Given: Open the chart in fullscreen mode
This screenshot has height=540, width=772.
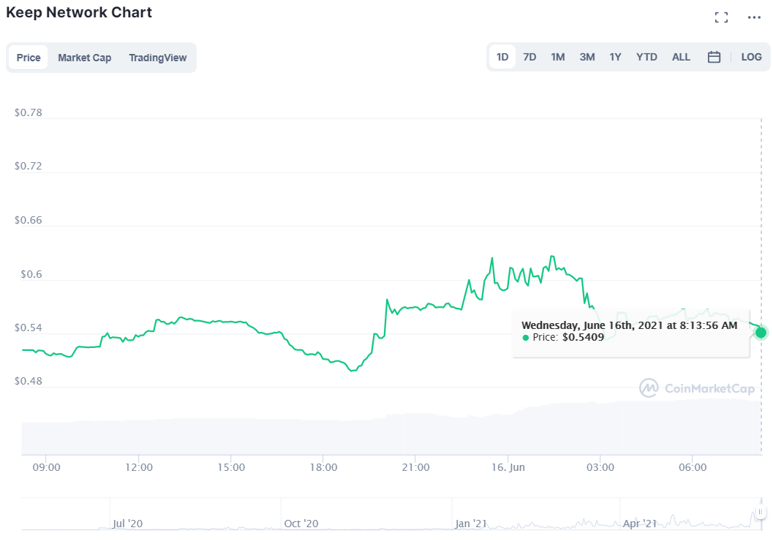Looking at the screenshot, I should coord(721,18).
